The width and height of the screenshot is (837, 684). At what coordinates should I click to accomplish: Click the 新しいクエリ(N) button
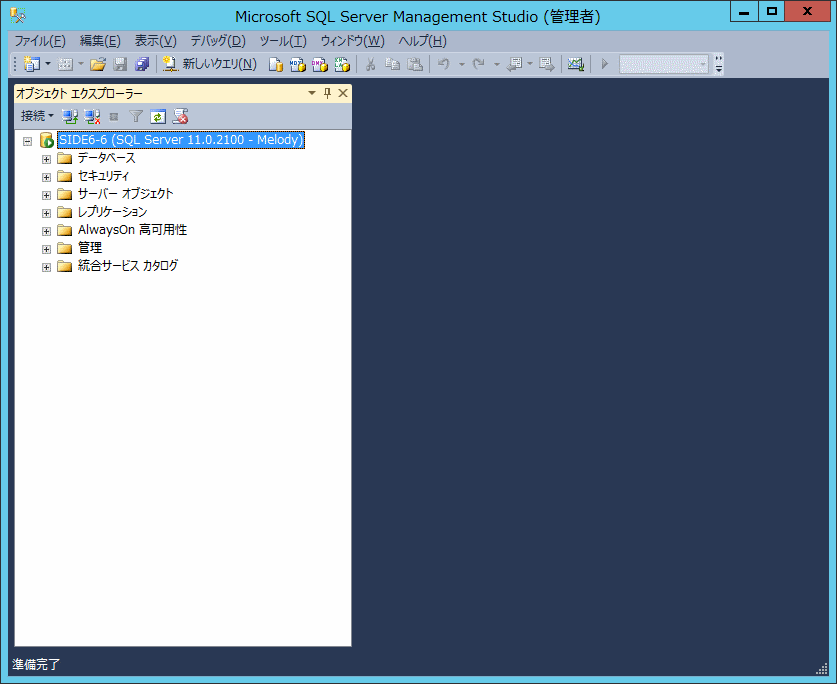pos(210,64)
